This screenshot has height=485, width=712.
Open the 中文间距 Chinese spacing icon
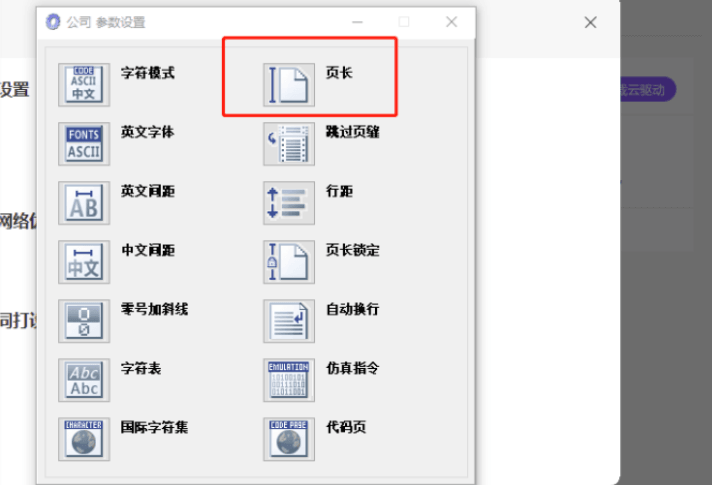pos(84,262)
